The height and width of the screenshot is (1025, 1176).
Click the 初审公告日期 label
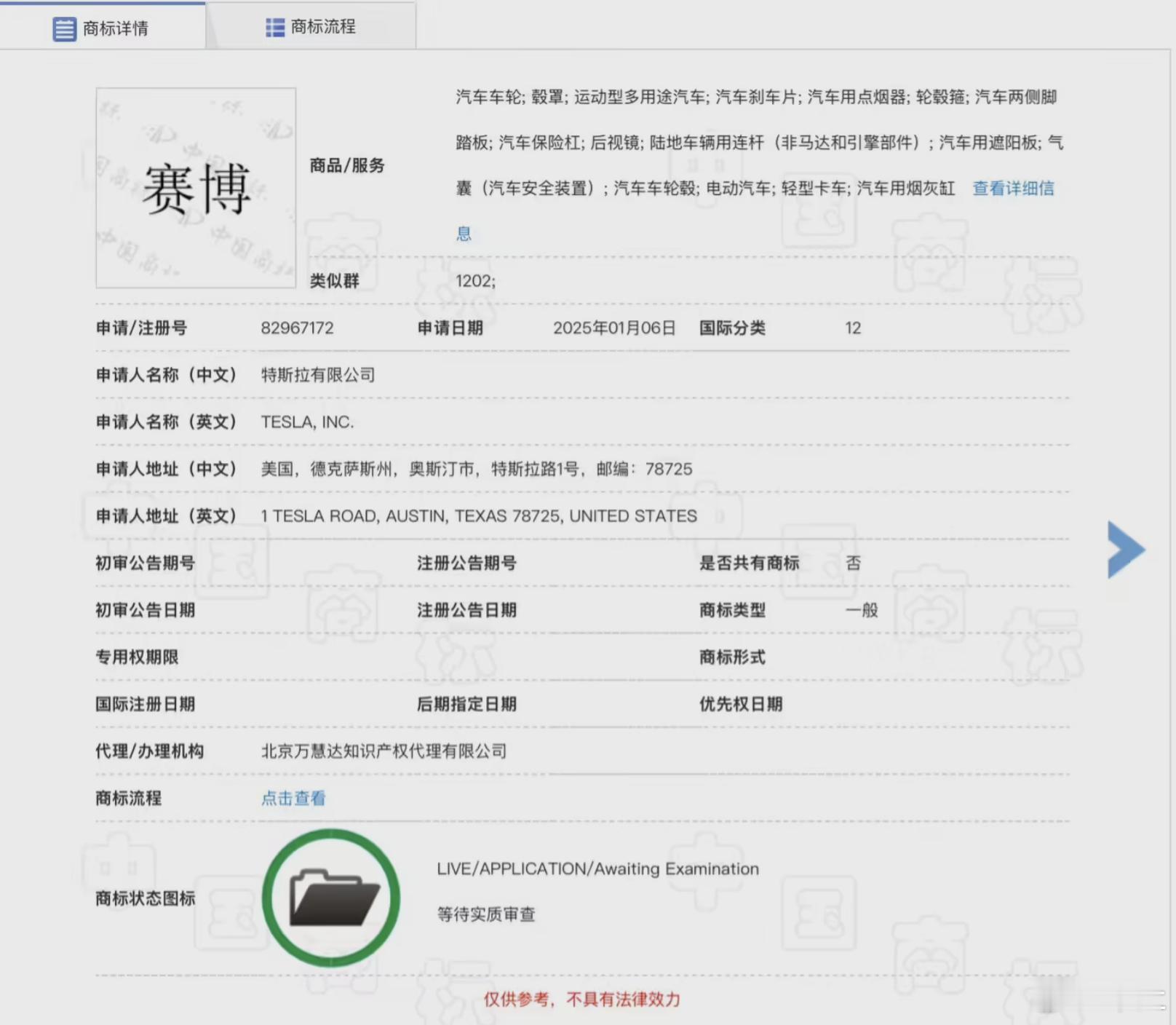(x=145, y=610)
